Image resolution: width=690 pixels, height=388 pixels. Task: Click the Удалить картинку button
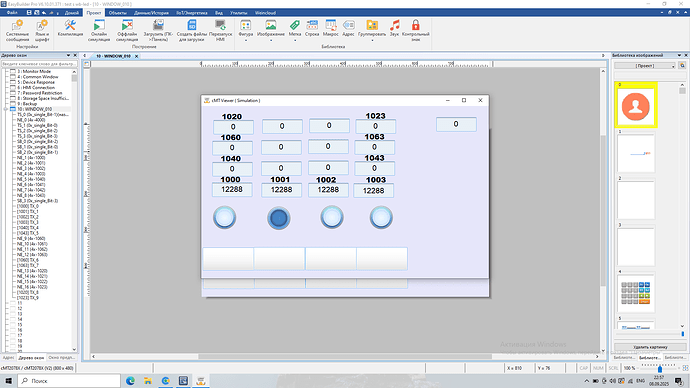pos(650,347)
